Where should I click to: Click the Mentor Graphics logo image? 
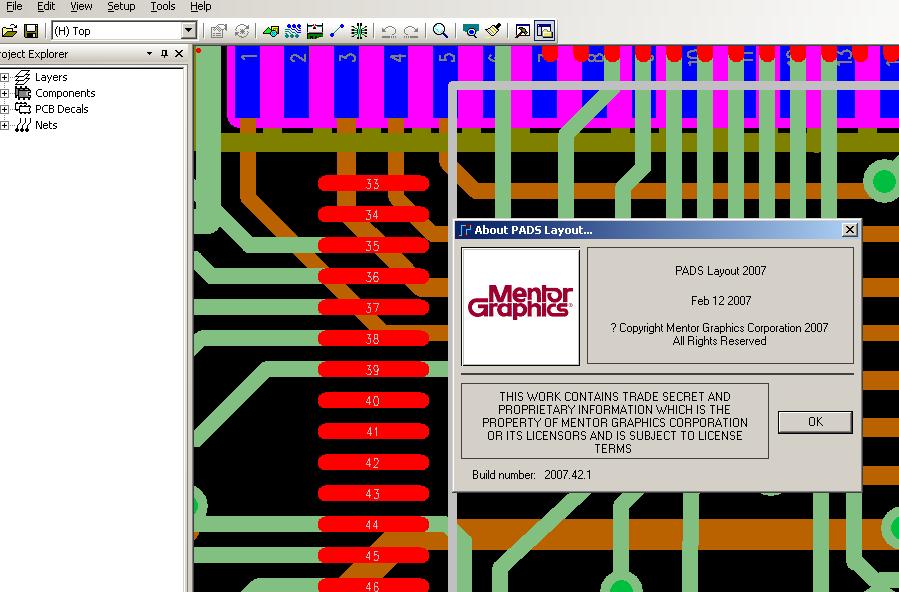tap(520, 307)
